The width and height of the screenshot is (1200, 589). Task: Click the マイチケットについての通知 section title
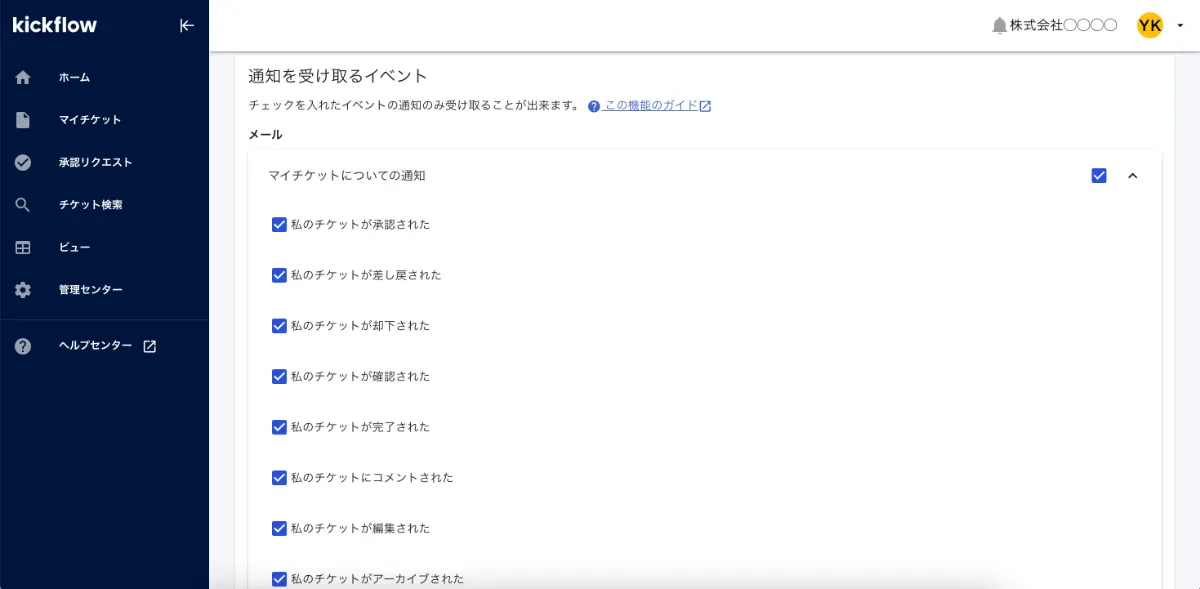(347, 176)
